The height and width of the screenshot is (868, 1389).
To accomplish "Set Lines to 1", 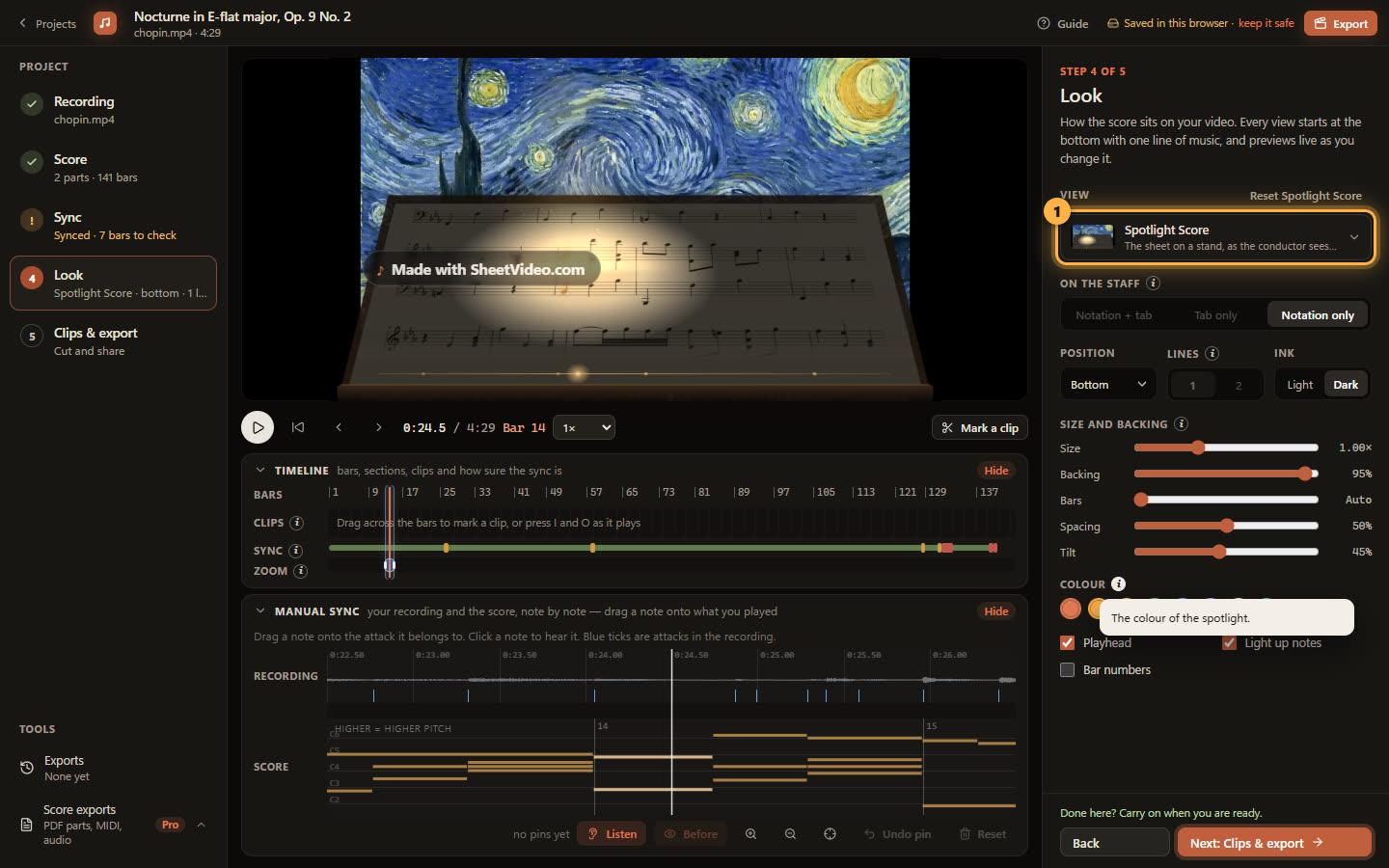I will click(1192, 386).
